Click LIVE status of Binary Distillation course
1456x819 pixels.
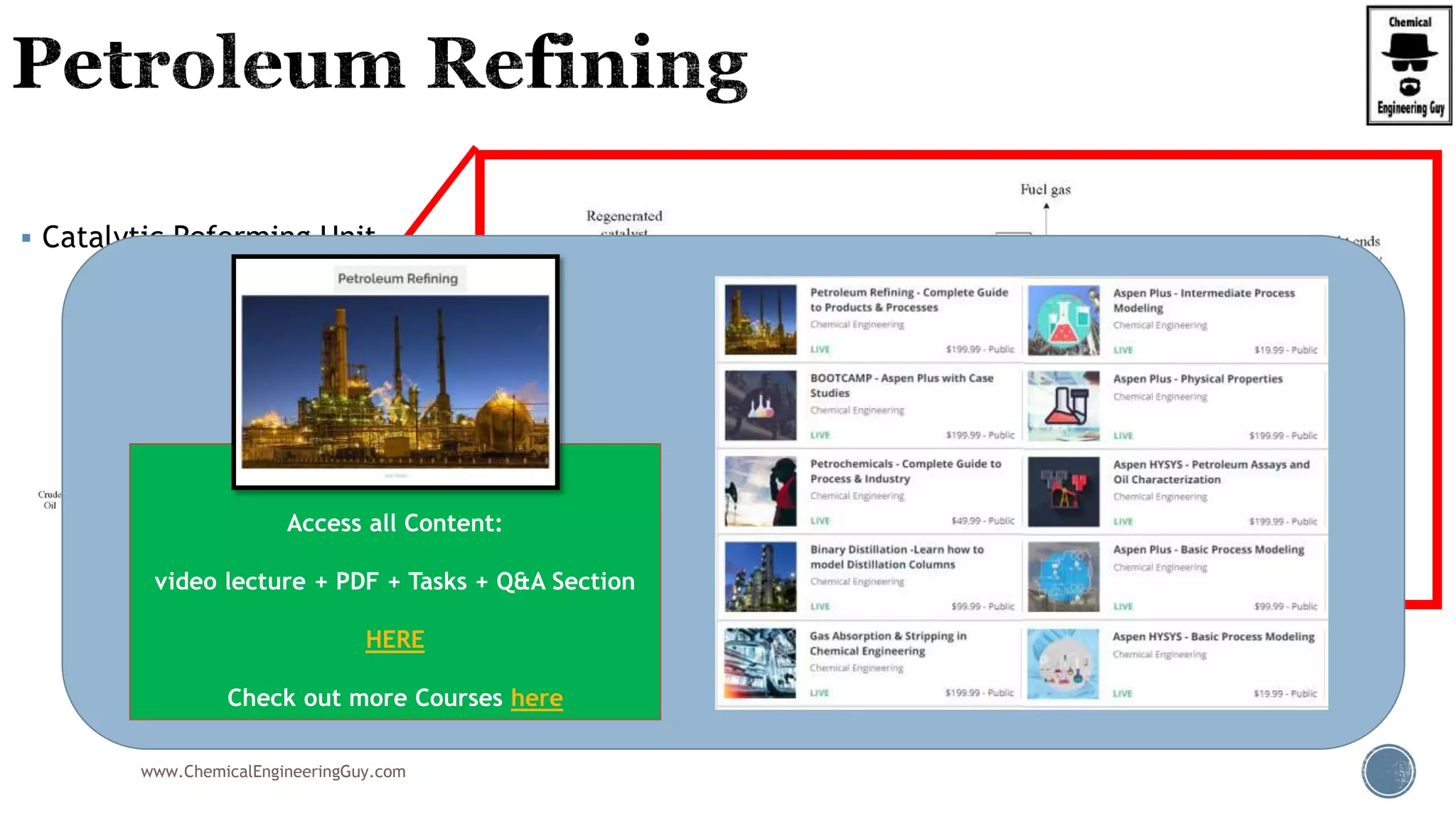[820, 606]
